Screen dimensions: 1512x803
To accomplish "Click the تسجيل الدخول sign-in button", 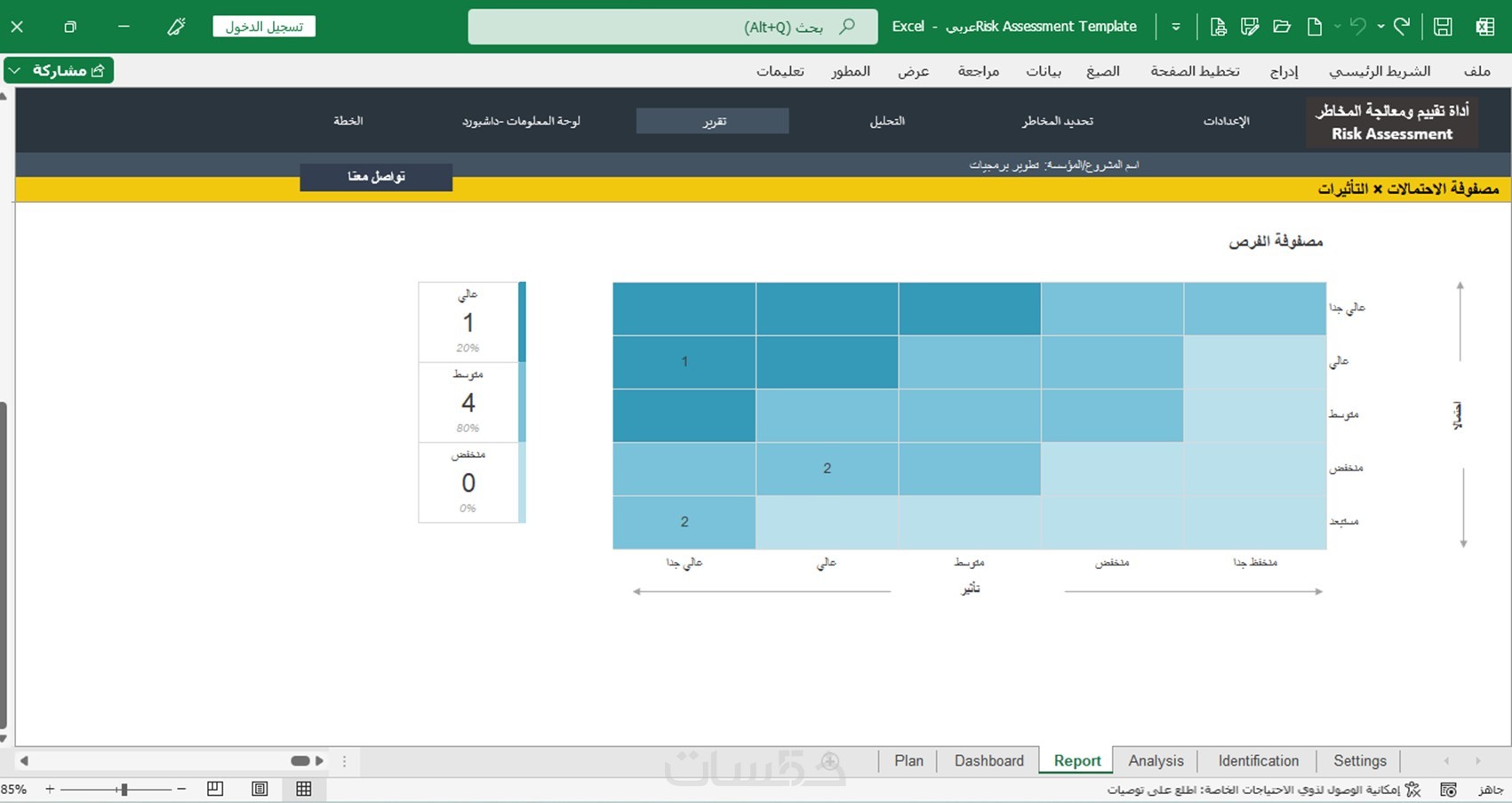I will pos(264,27).
